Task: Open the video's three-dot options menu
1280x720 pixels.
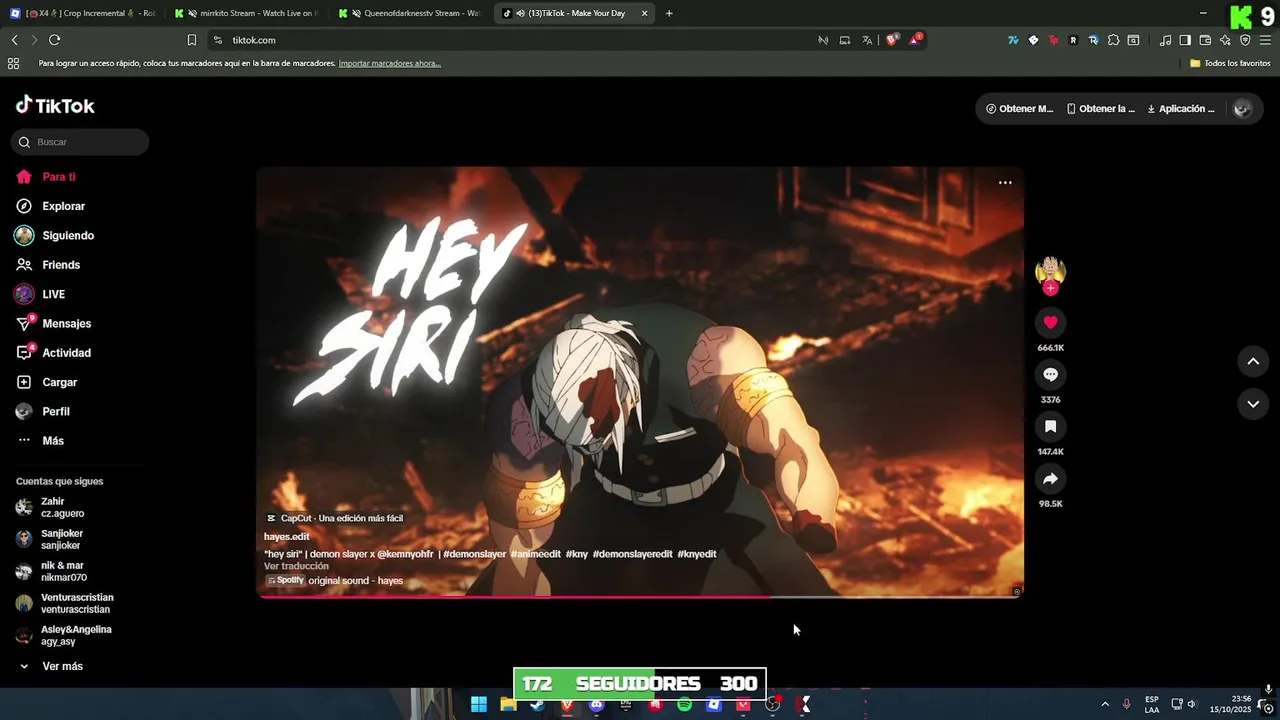Action: [x=1005, y=183]
